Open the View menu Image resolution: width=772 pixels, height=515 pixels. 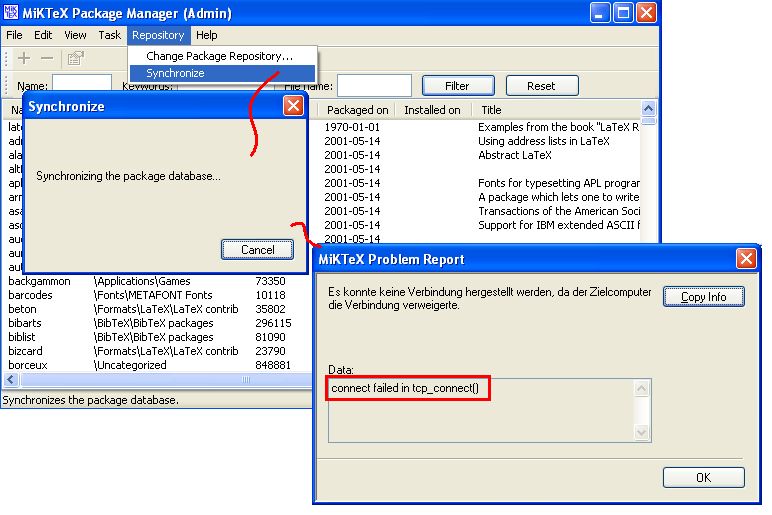point(75,35)
